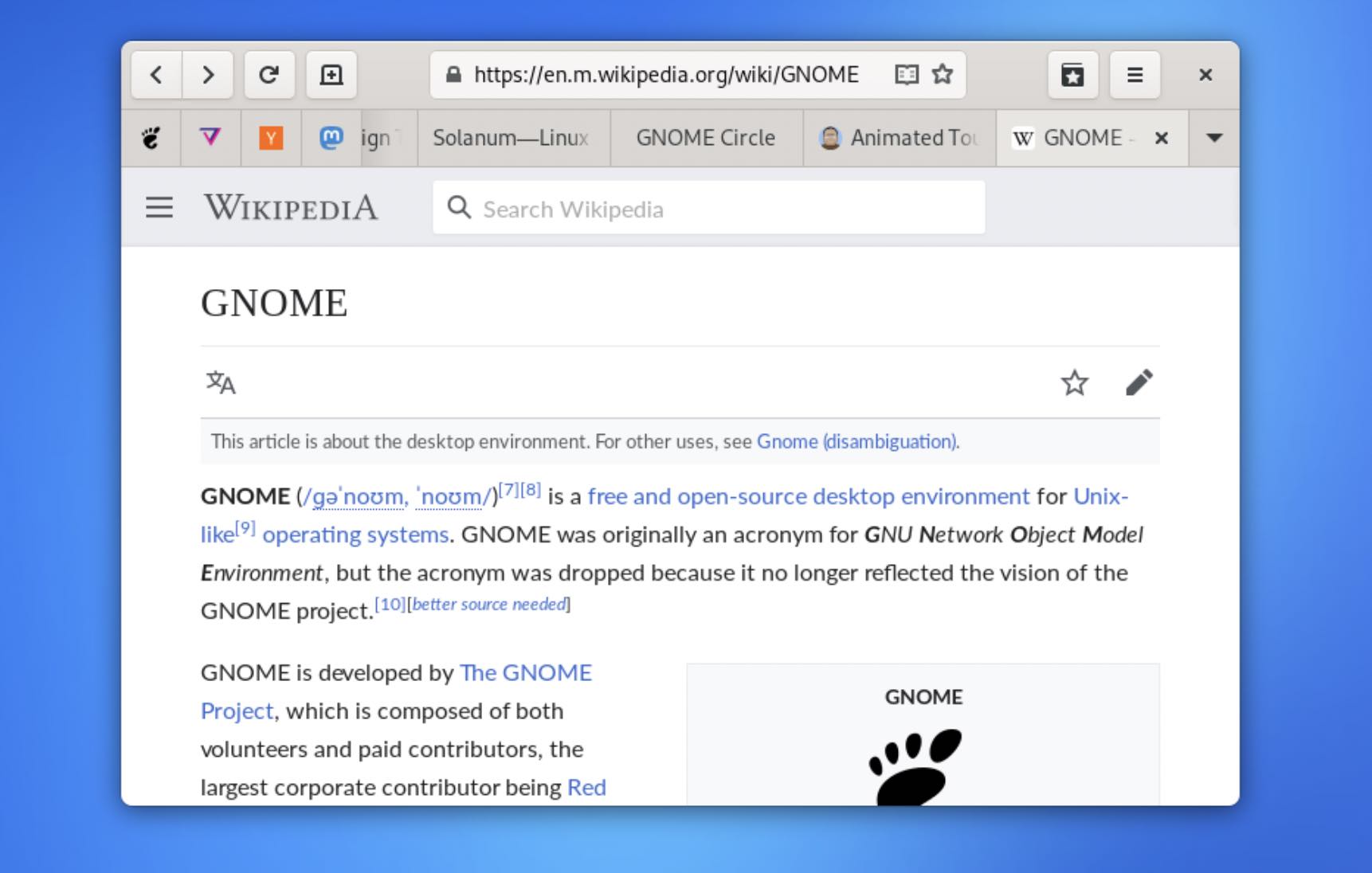Click the GNOME infobox title
The width and height of the screenshot is (1372, 873).
pyautogui.click(x=923, y=697)
